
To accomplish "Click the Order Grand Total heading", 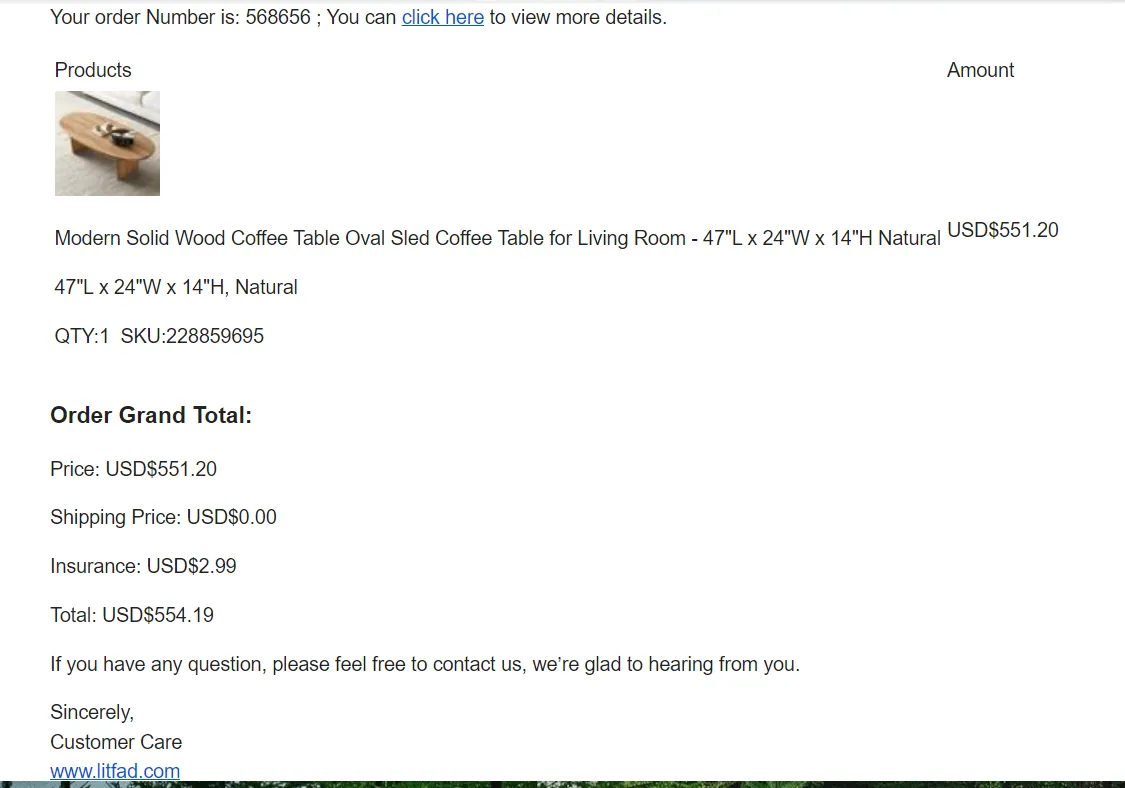I will click(151, 415).
